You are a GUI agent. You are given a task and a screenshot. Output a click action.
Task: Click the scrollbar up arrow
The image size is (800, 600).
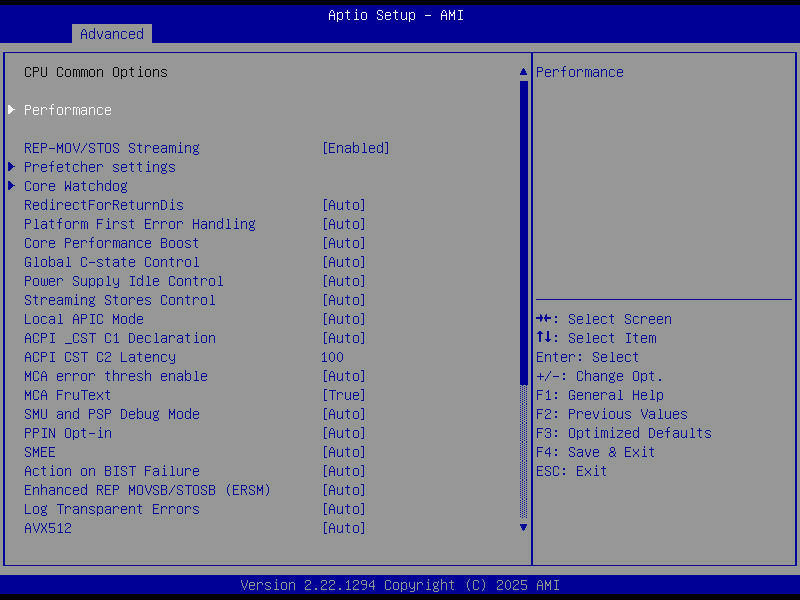pos(522,72)
